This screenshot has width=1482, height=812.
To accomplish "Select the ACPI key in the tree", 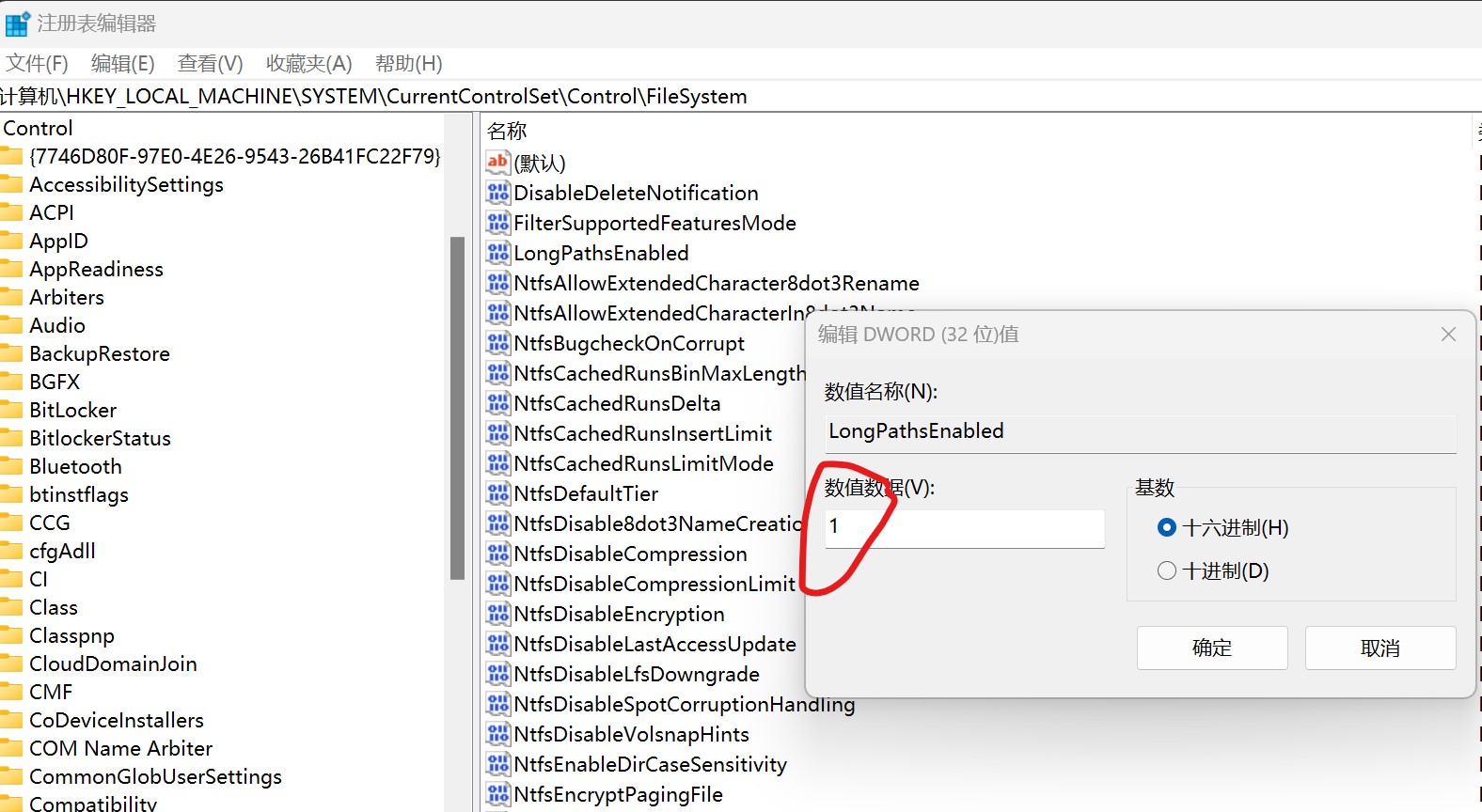I will pos(52,212).
